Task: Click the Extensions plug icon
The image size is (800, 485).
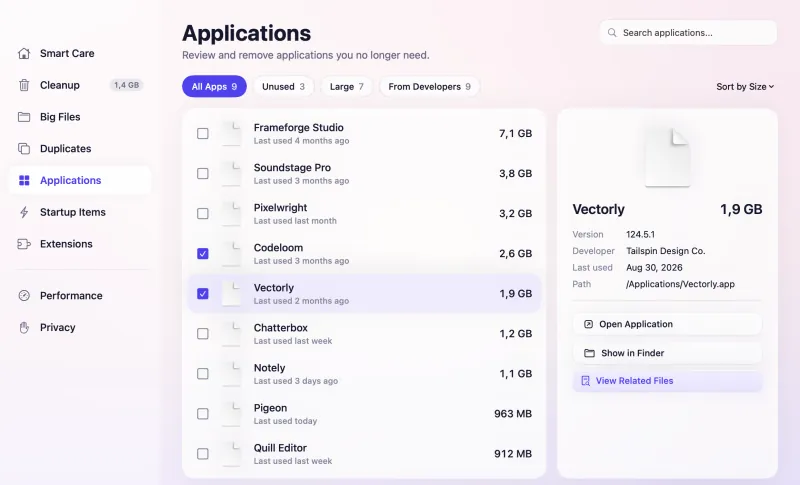Action: point(24,244)
